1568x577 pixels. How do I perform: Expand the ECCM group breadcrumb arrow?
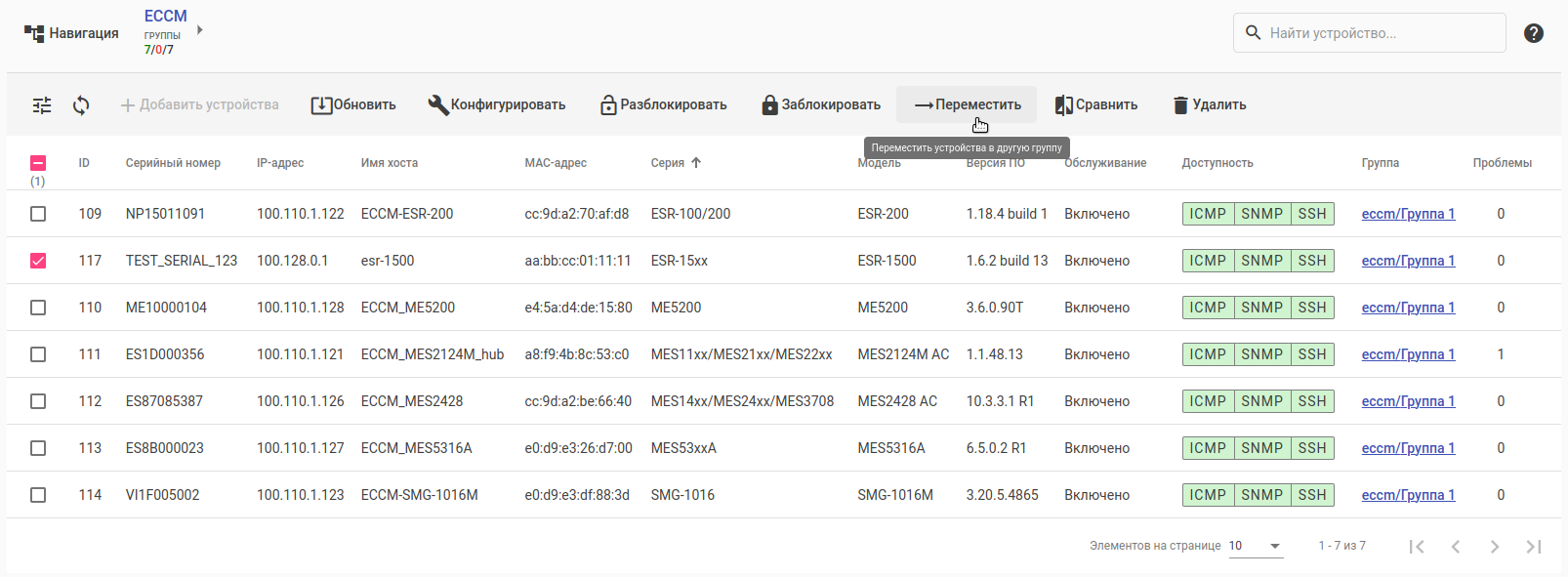(x=200, y=30)
